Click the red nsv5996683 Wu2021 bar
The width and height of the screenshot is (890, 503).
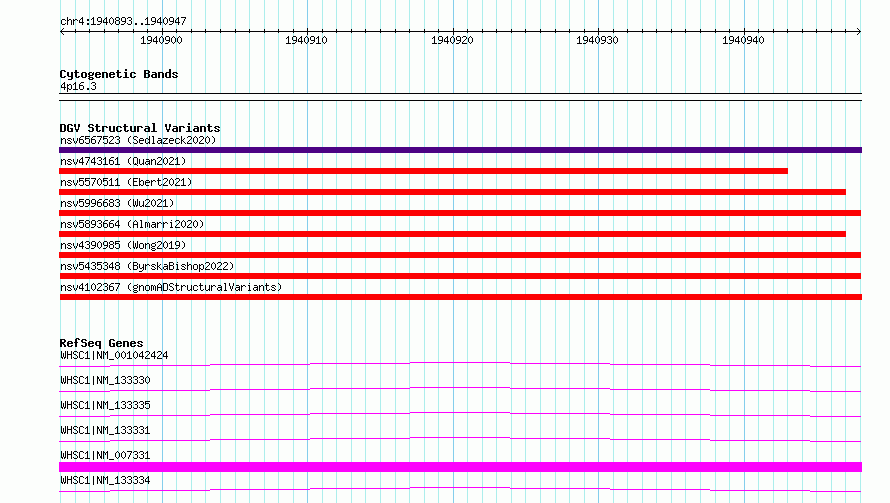pos(460,213)
